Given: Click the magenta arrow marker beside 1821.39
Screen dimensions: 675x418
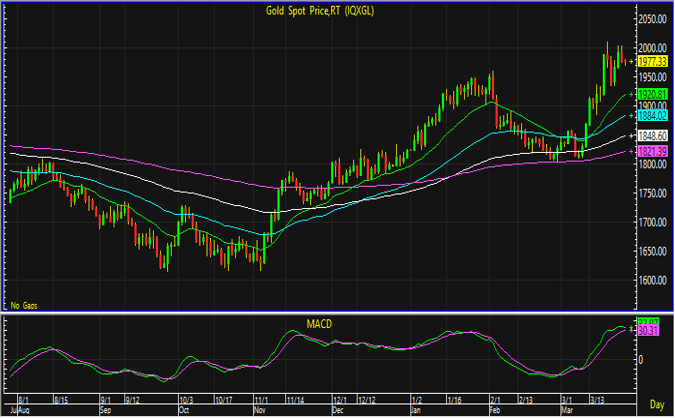Looking at the screenshot, I should 631,151.
